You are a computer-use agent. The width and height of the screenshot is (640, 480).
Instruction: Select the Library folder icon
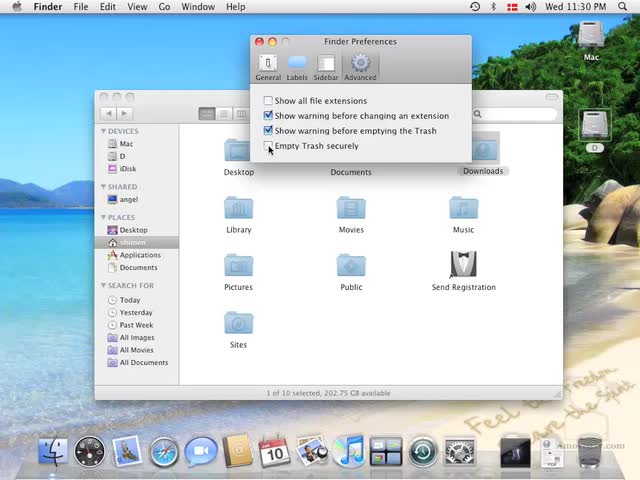239,208
